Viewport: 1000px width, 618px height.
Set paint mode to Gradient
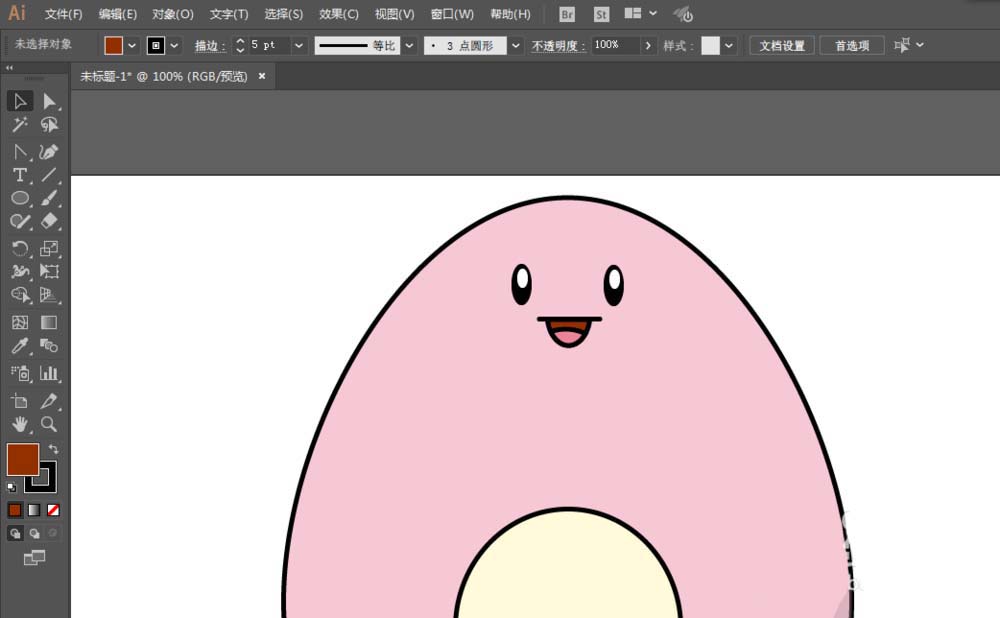point(34,510)
